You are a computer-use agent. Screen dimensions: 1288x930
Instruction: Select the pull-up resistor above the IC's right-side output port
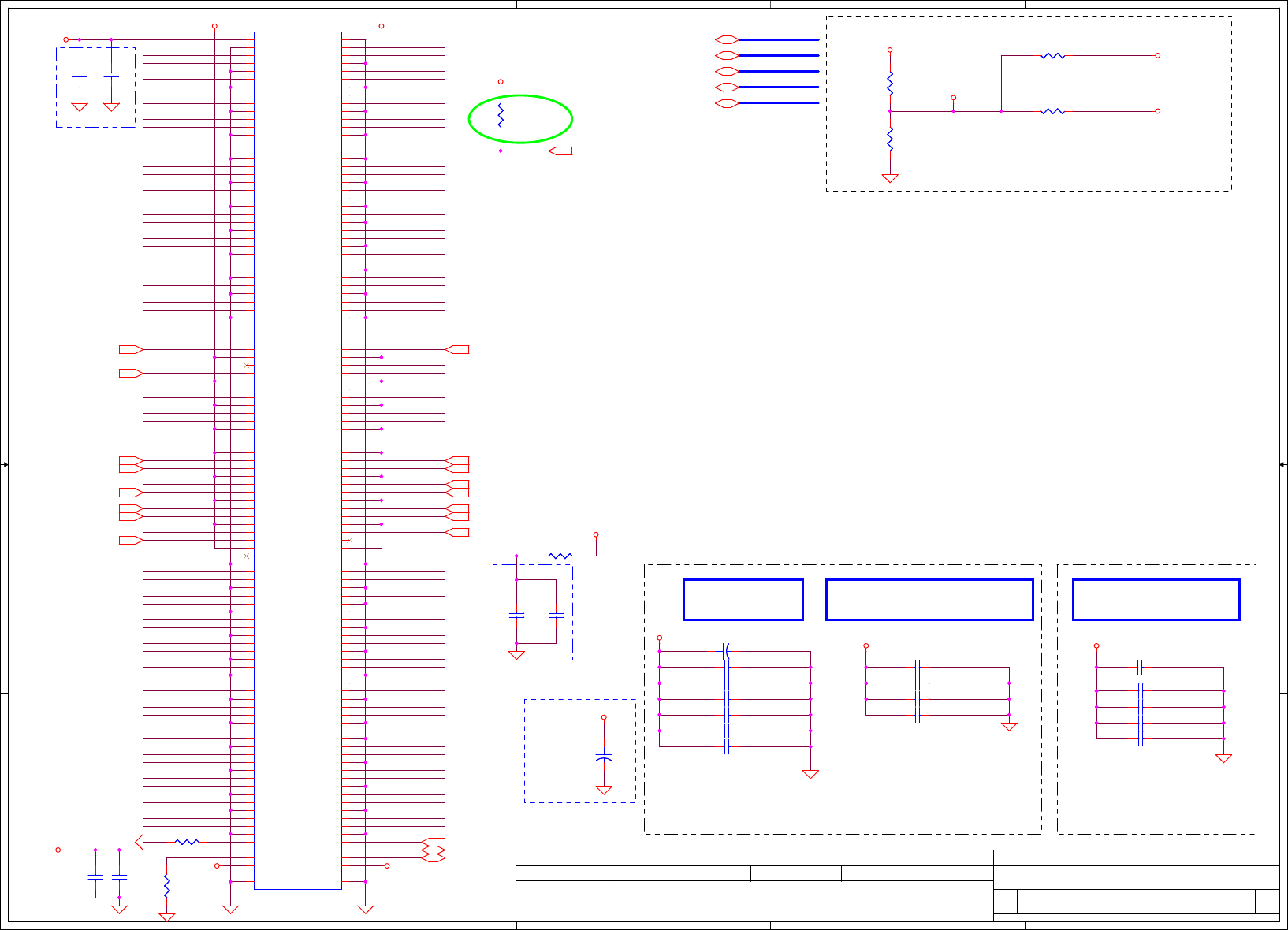[501, 117]
